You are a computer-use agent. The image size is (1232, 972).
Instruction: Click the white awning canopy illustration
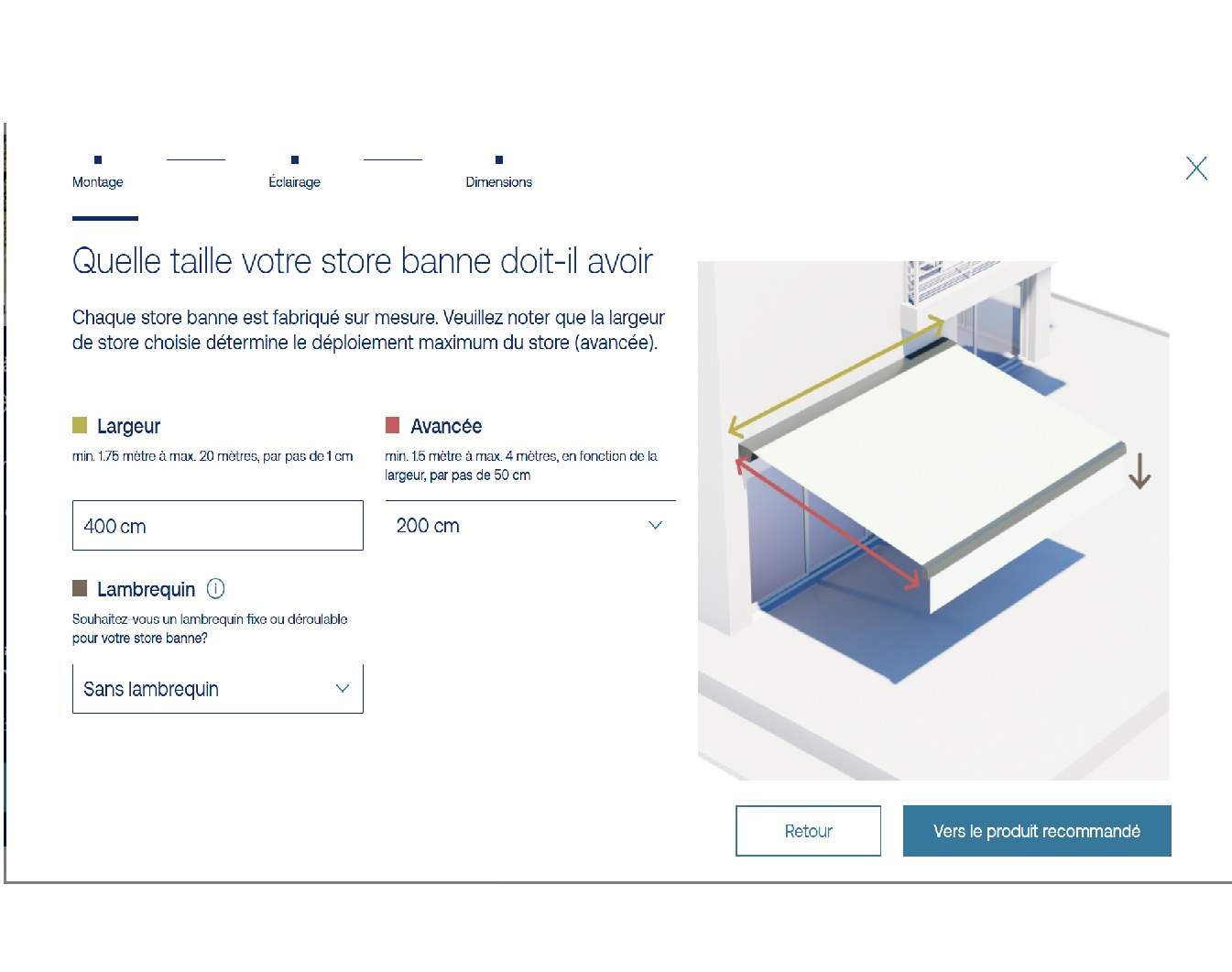(943, 449)
